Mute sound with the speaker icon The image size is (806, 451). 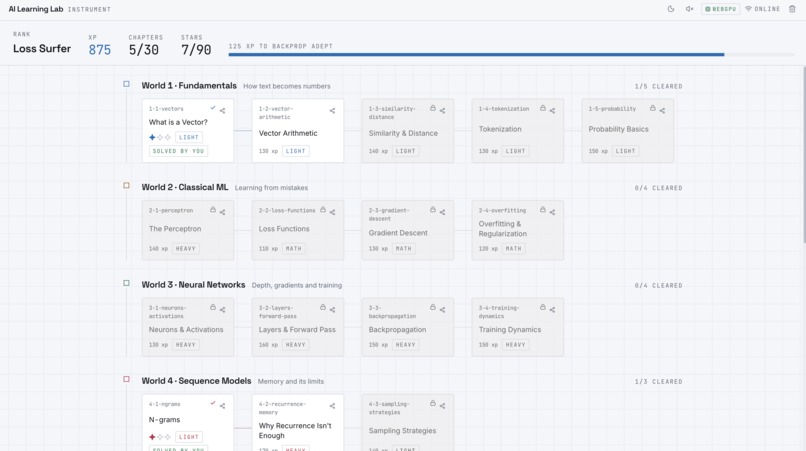coord(689,9)
